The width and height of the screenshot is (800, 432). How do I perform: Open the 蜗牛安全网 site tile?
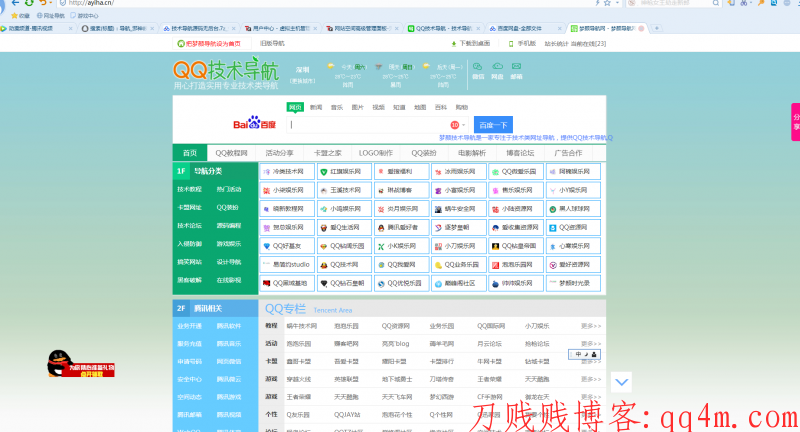pyautogui.click(x=459, y=209)
